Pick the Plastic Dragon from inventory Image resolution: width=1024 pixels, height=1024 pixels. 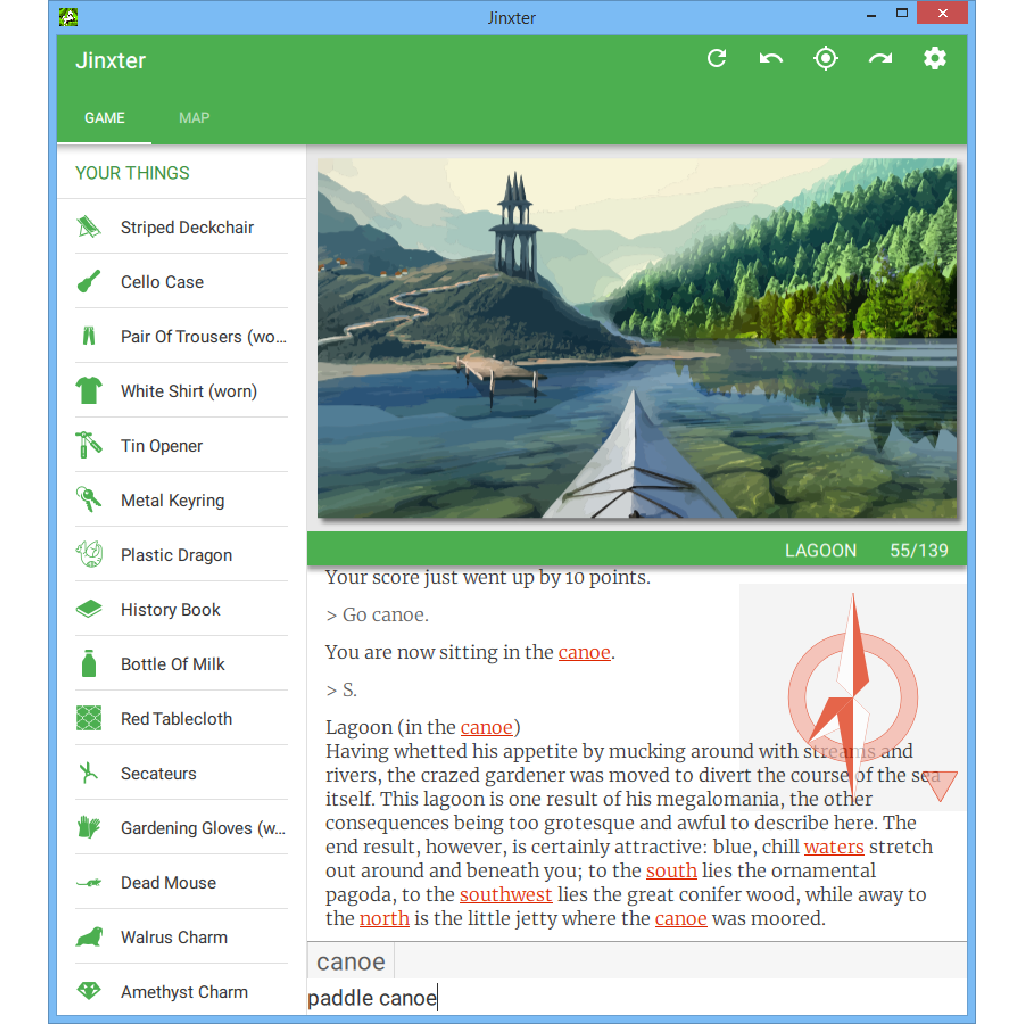176,555
